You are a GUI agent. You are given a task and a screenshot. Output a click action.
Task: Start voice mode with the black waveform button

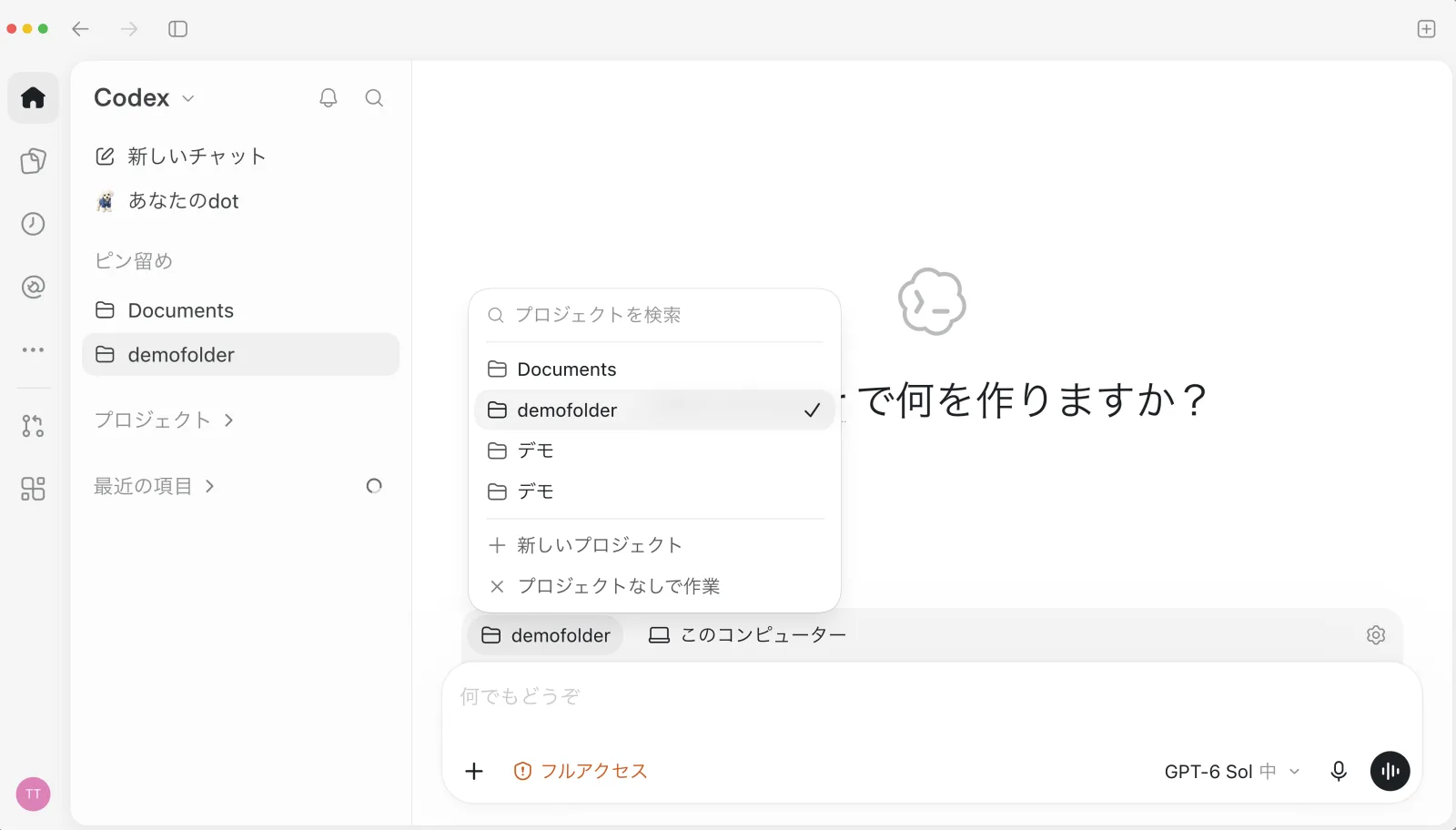click(1390, 771)
